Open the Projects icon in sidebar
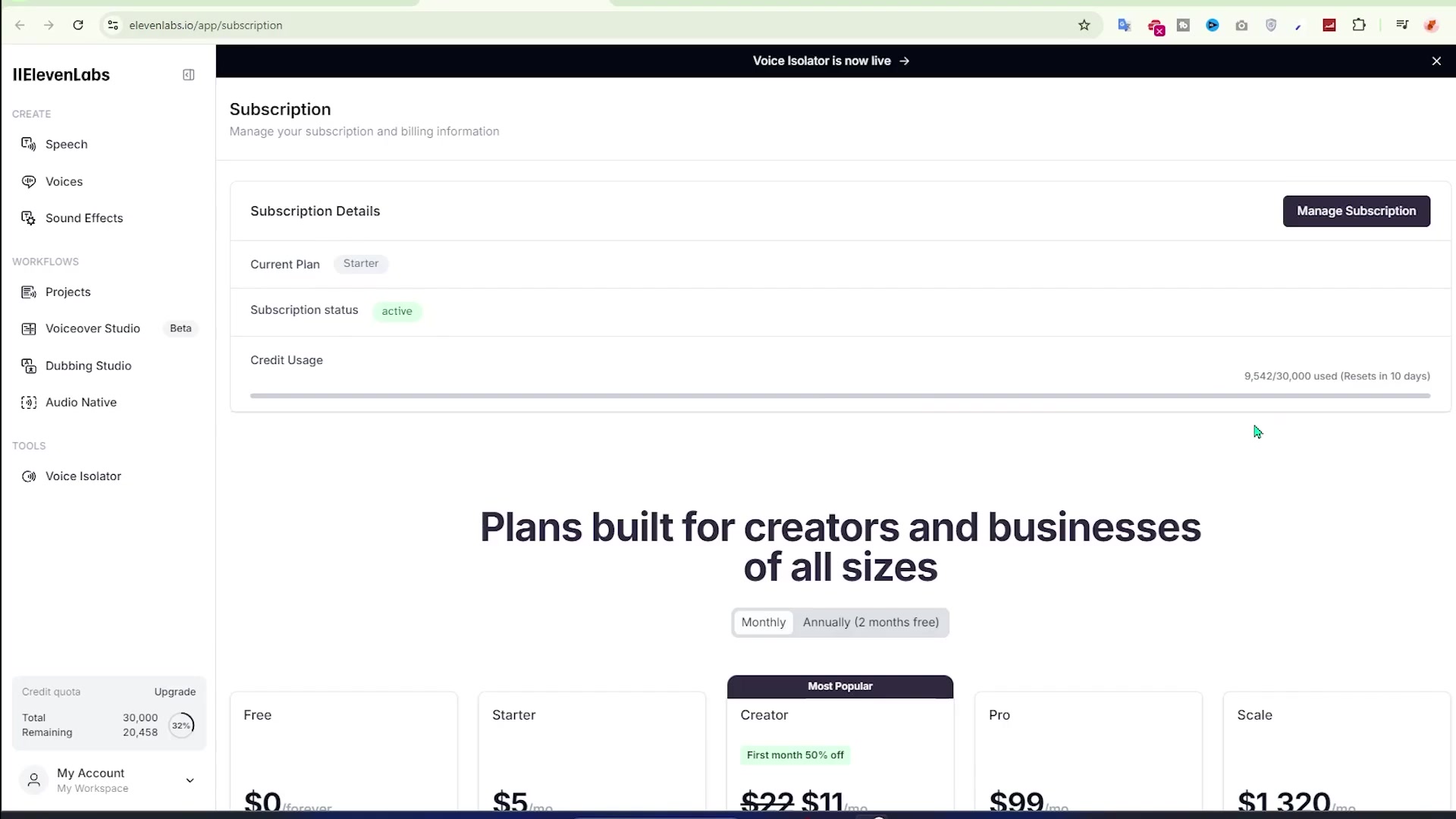Viewport: 1456px width, 819px height. pyautogui.click(x=29, y=292)
